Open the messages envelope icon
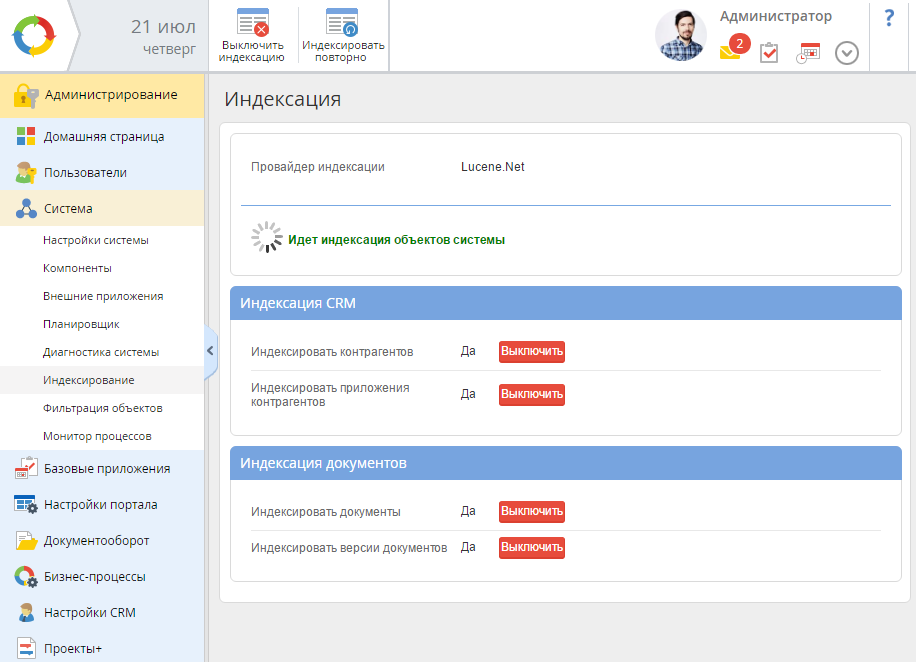Viewport: 916px width, 662px height. (x=731, y=52)
